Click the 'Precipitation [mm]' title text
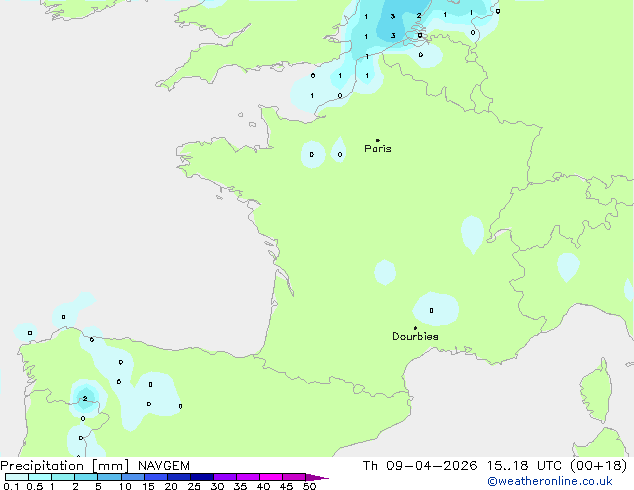Screen dimensions: 634x490 pyautogui.click(x=64, y=466)
